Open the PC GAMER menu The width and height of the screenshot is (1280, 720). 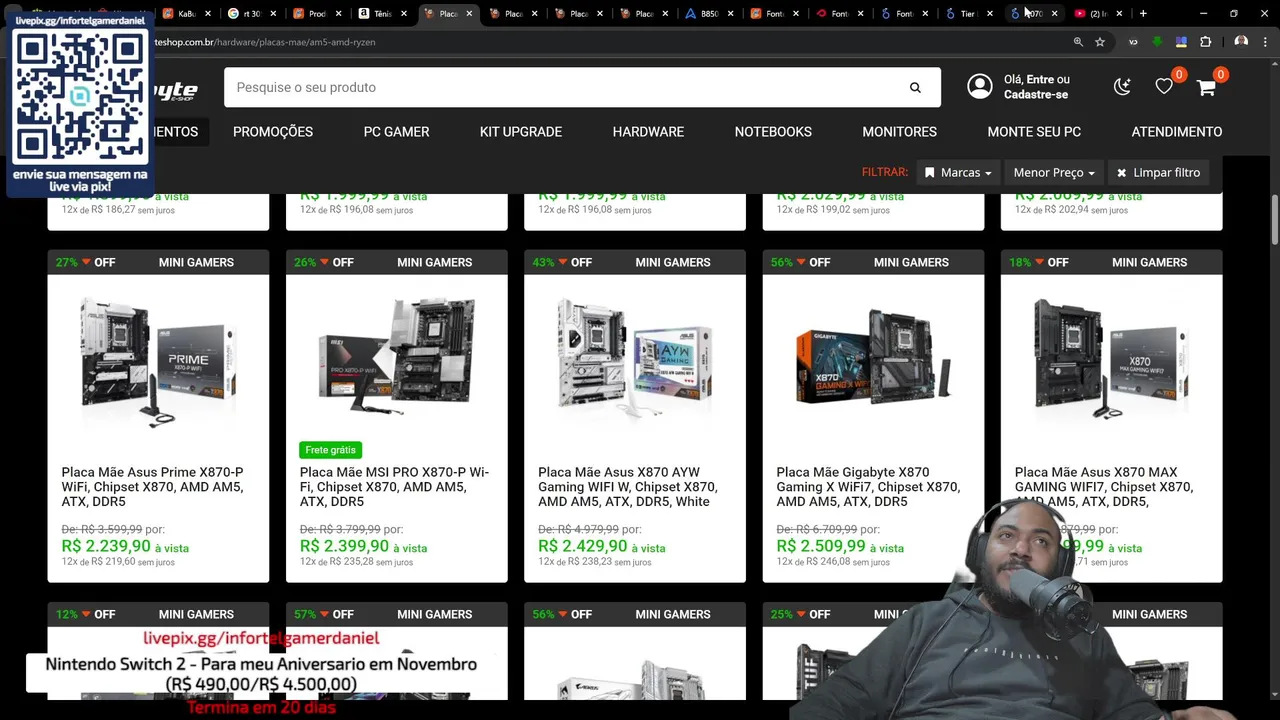396,132
